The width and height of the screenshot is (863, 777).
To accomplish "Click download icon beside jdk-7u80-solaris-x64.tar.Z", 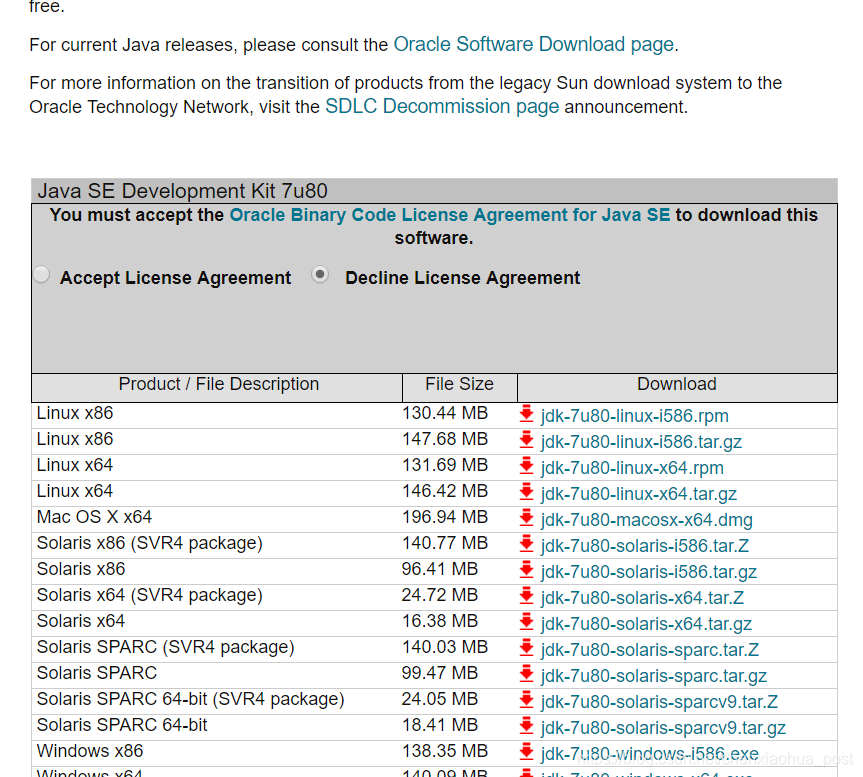I will (527, 595).
